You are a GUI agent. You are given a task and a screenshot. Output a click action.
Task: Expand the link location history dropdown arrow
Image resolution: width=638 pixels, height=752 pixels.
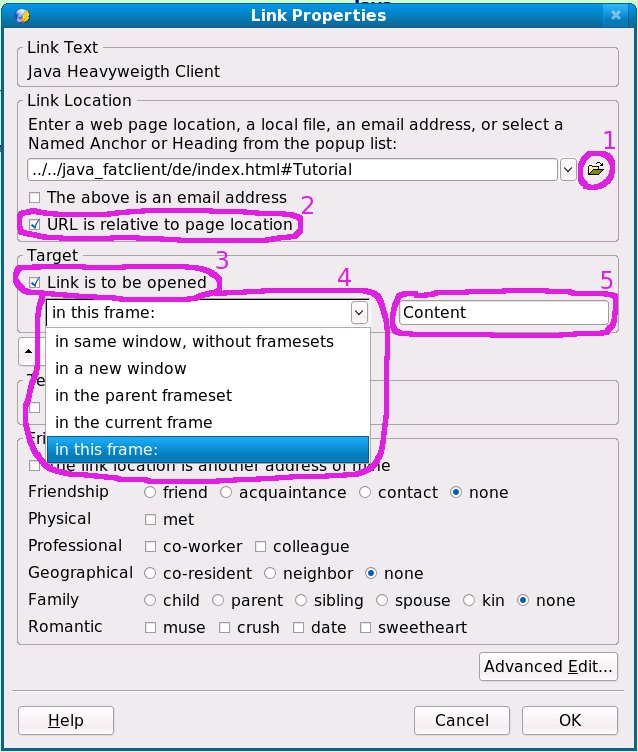coord(568,169)
